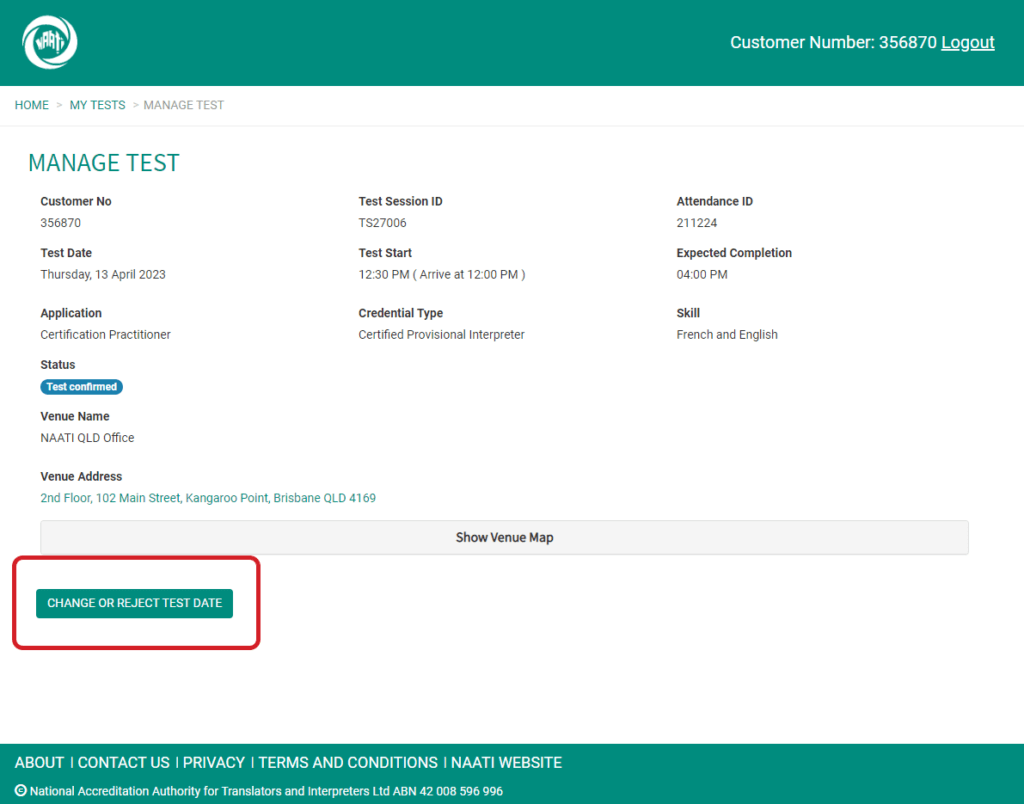This screenshot has width=1024, height=804.
Task: Click the NAATI logo in the header
Action: pos(50,43)
